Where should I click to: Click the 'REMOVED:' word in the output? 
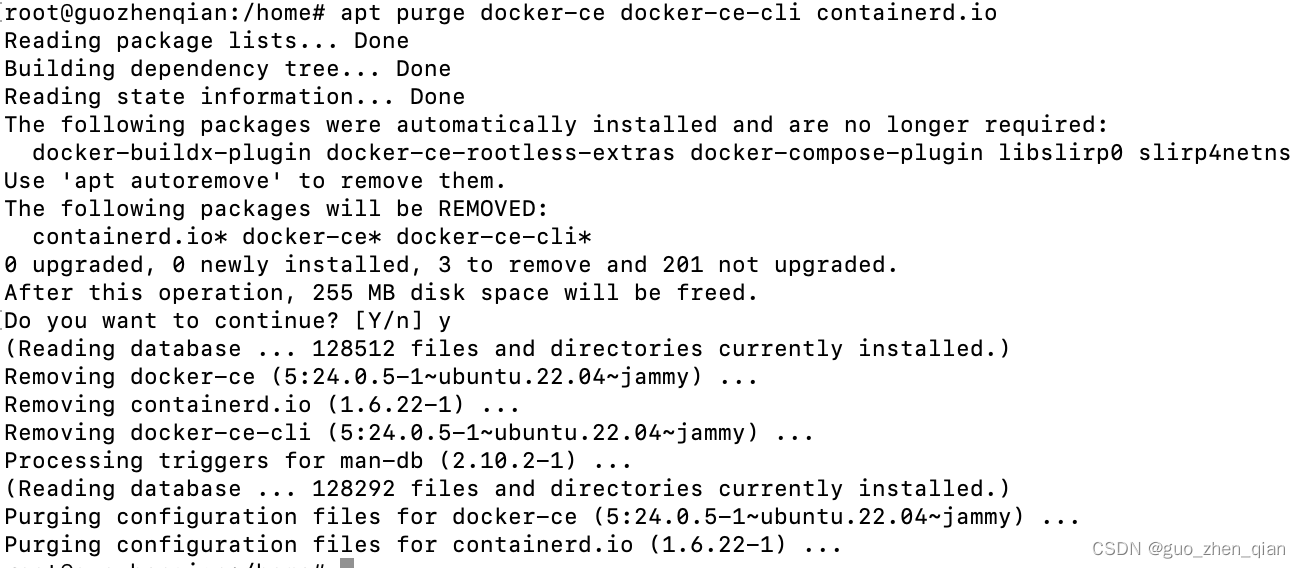(x=494, y=209)
